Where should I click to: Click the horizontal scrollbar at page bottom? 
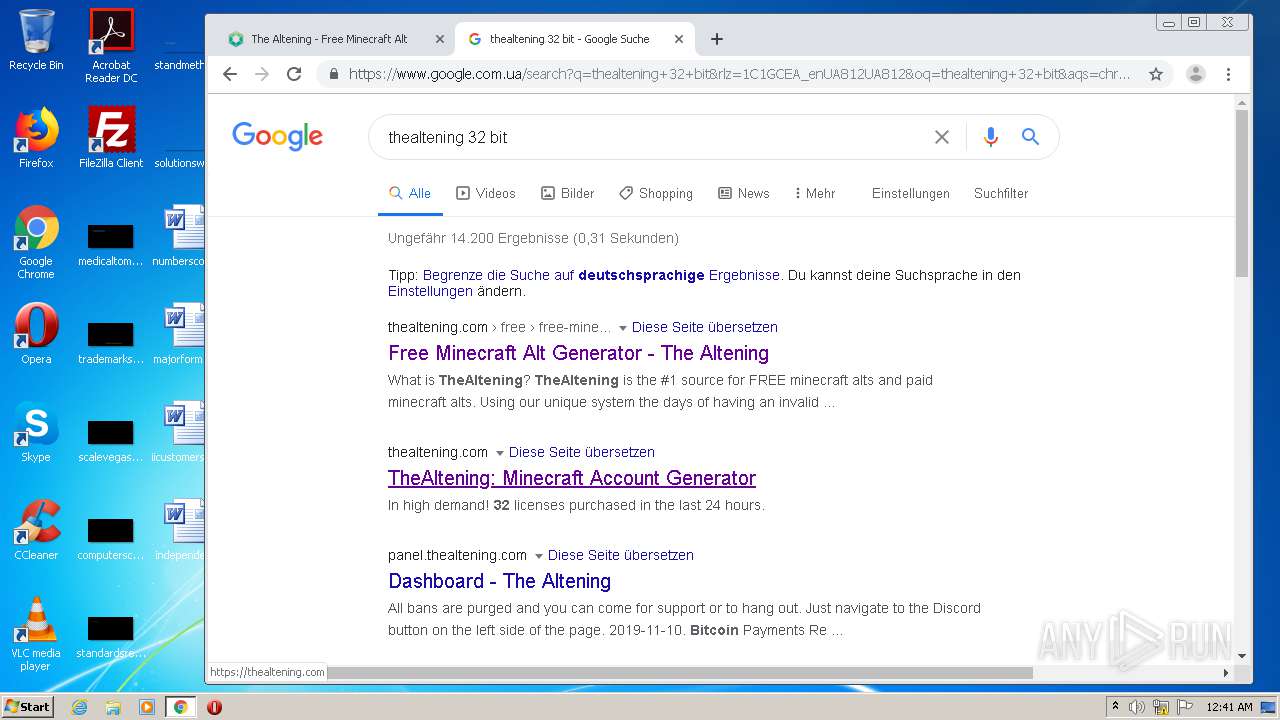[x=680, y=672]
